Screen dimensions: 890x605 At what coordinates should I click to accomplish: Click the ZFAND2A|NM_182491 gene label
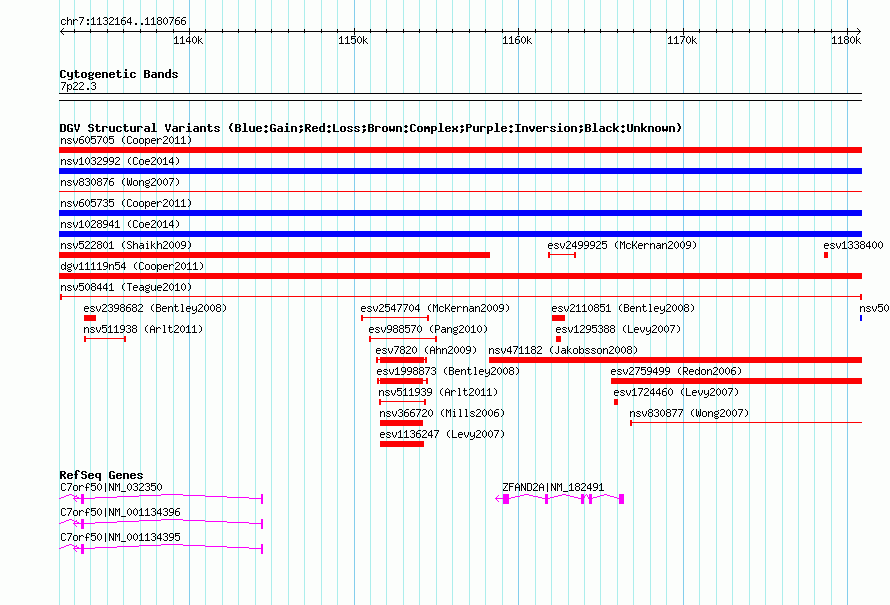tap(553, 488)
